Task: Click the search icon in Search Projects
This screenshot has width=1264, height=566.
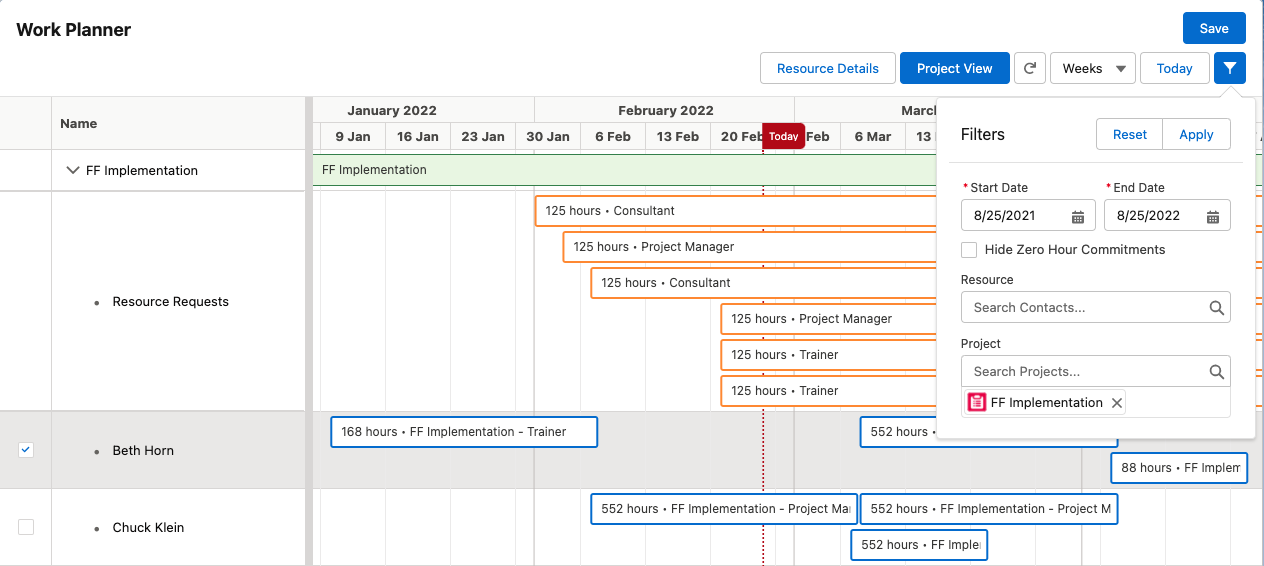Action: (1216, 372)
